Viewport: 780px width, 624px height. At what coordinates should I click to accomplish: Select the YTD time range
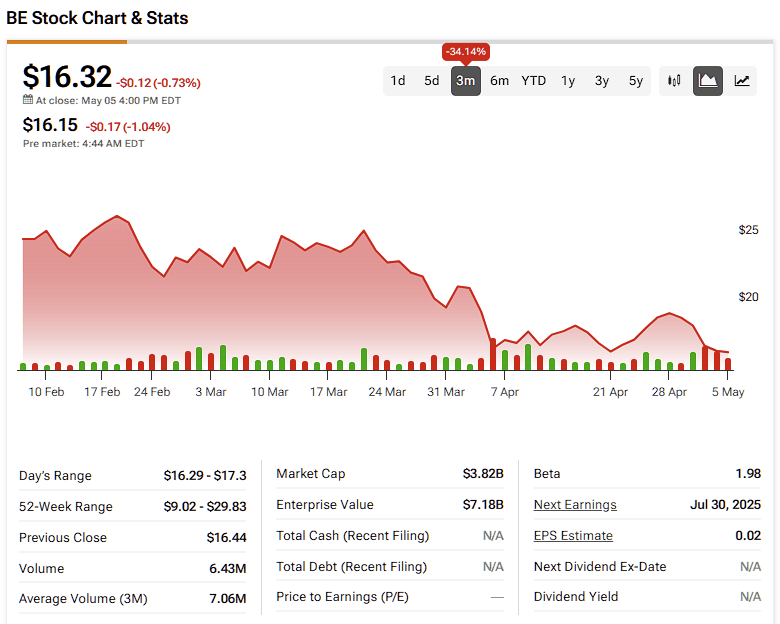coord(534,81)
